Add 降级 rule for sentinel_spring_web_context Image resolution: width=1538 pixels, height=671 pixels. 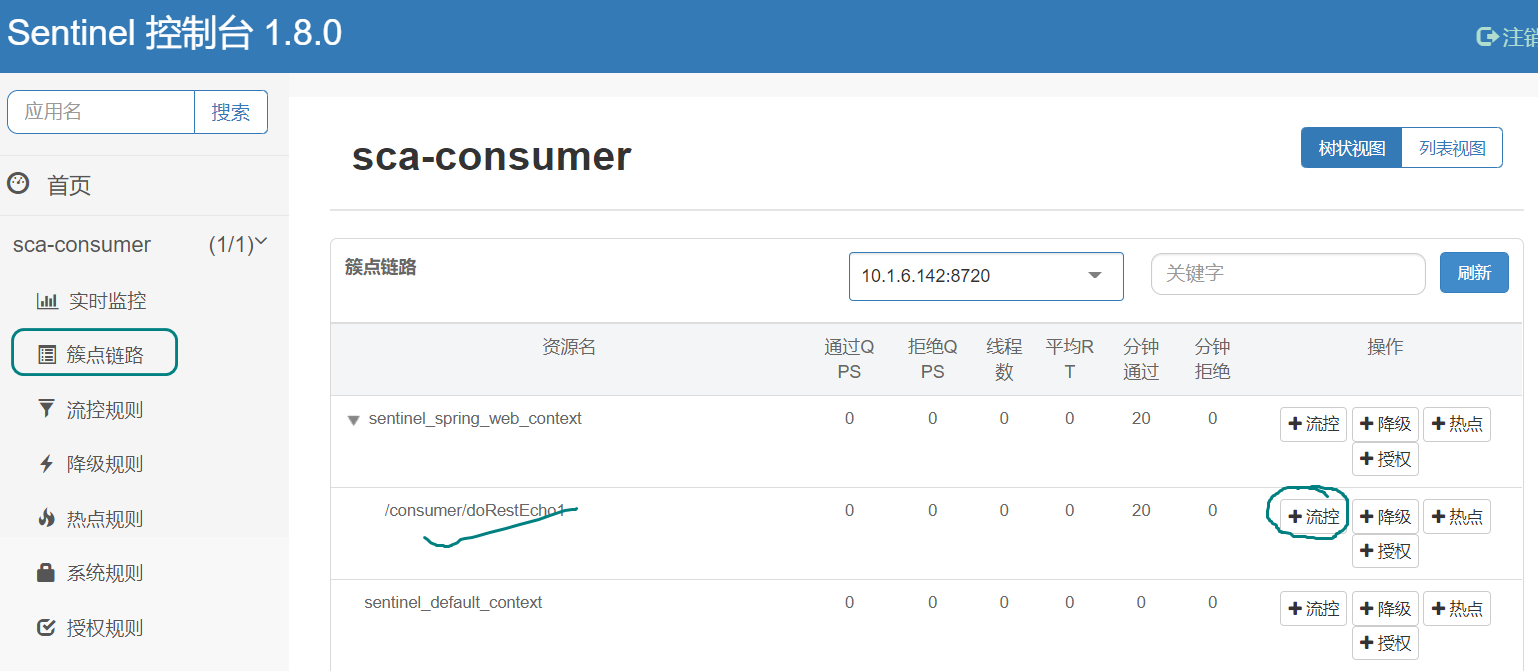pyautogui.click(x=1385, y=424)
